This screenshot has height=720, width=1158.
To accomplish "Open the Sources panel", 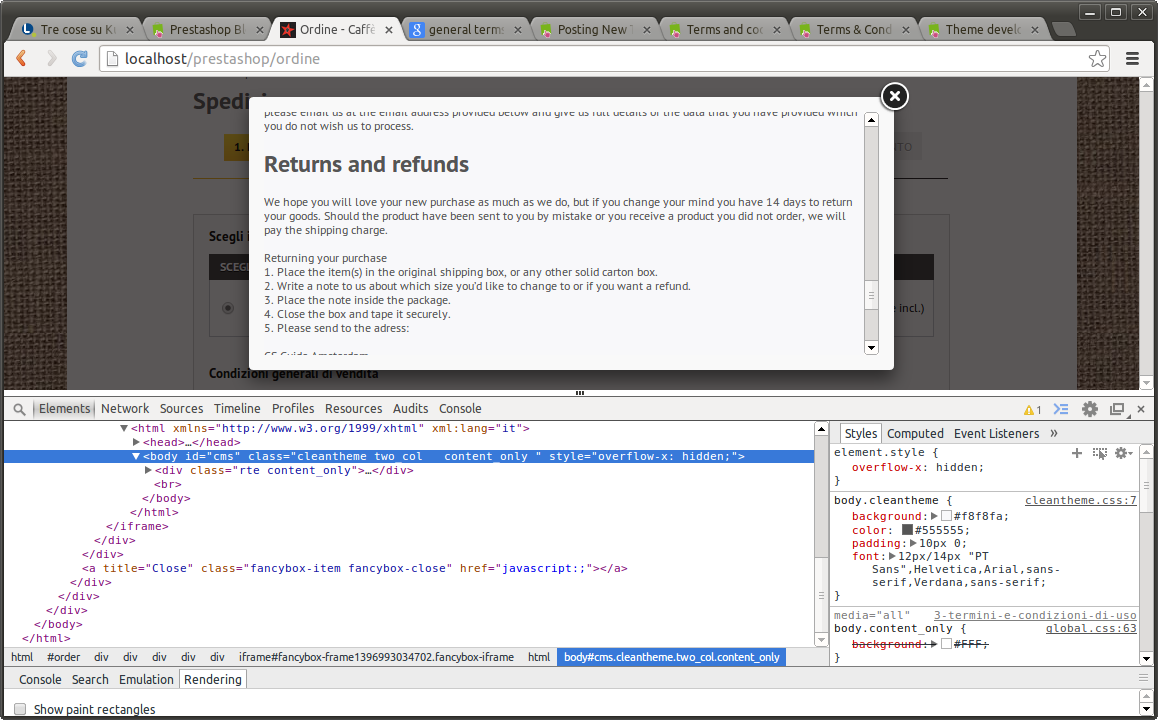I will pos(182,408).
